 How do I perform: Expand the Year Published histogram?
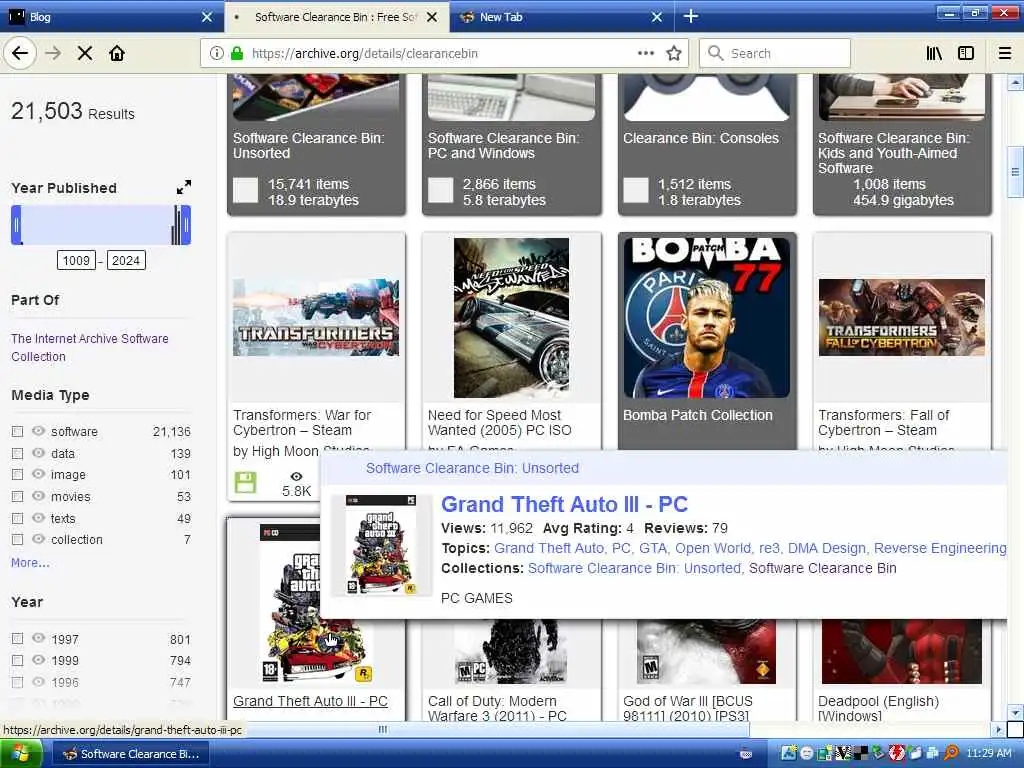coord(184,187)
